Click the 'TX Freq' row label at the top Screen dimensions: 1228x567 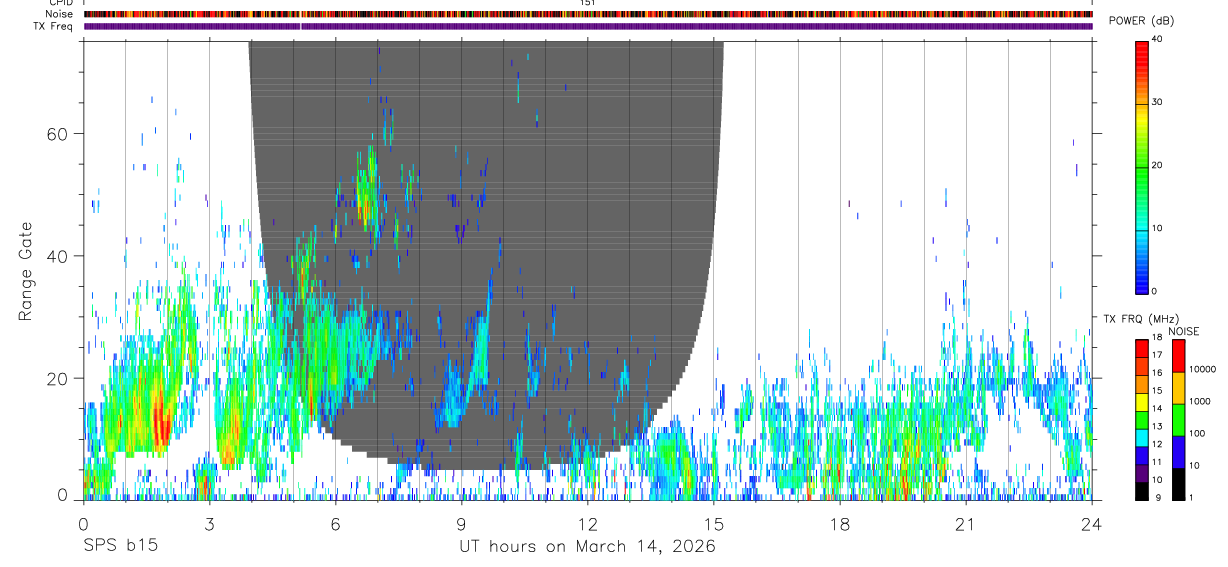coord(53,26)
